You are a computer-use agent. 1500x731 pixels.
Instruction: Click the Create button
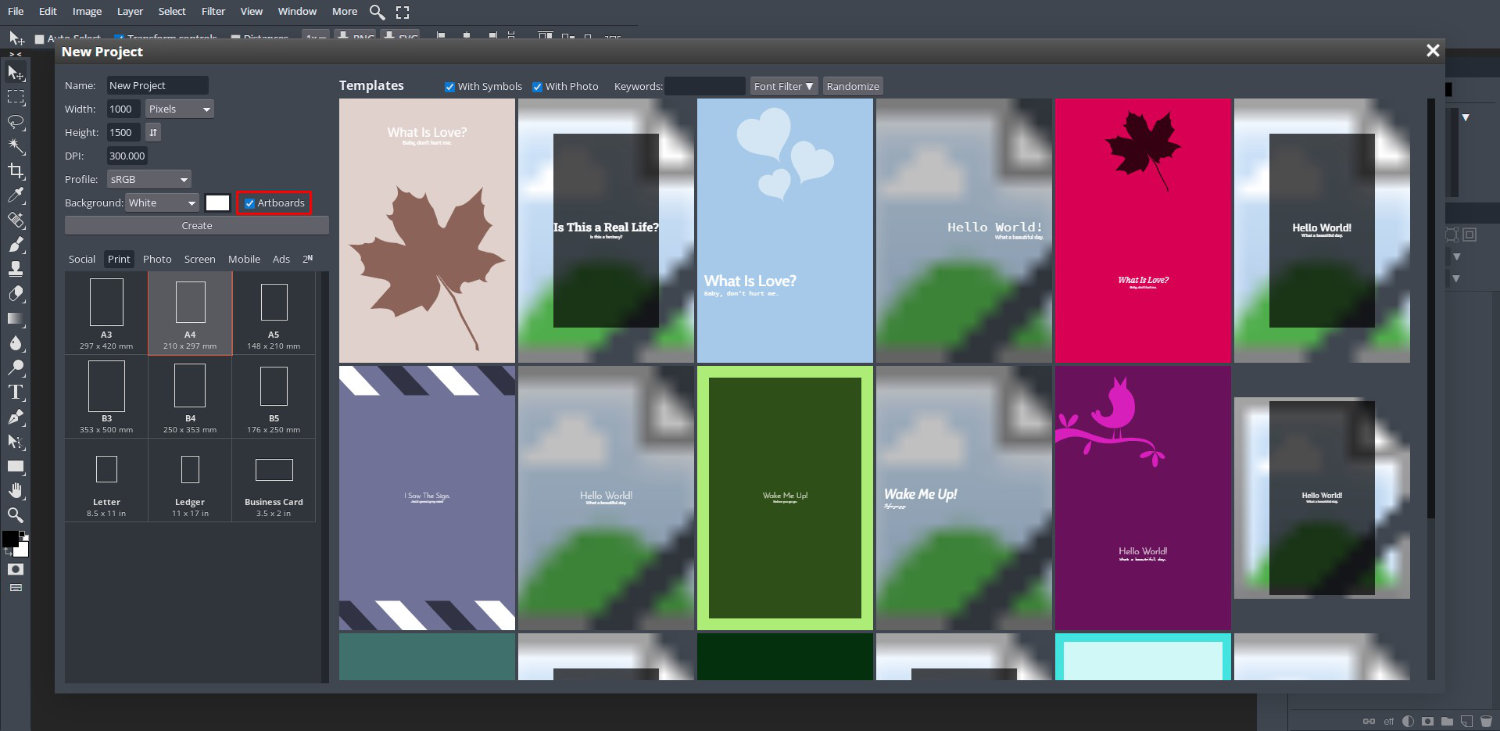[x=197, y=226]
